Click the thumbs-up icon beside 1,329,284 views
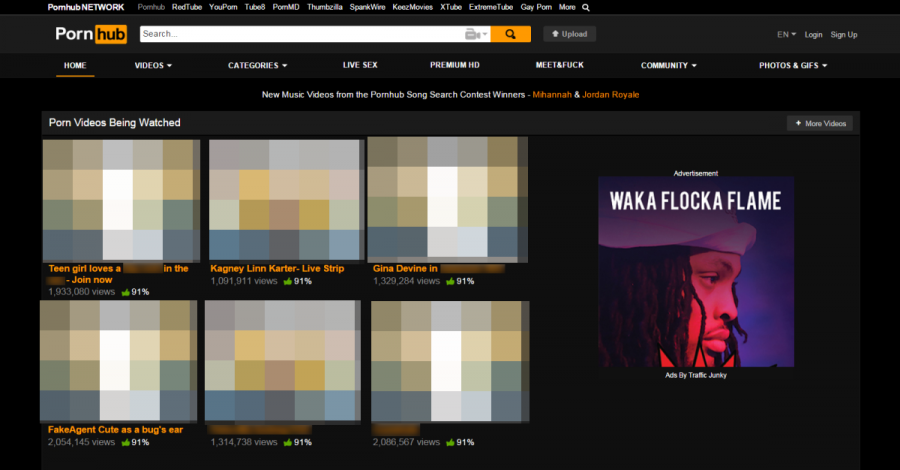This screenshot has width=900, height=470. pos(450,281)
